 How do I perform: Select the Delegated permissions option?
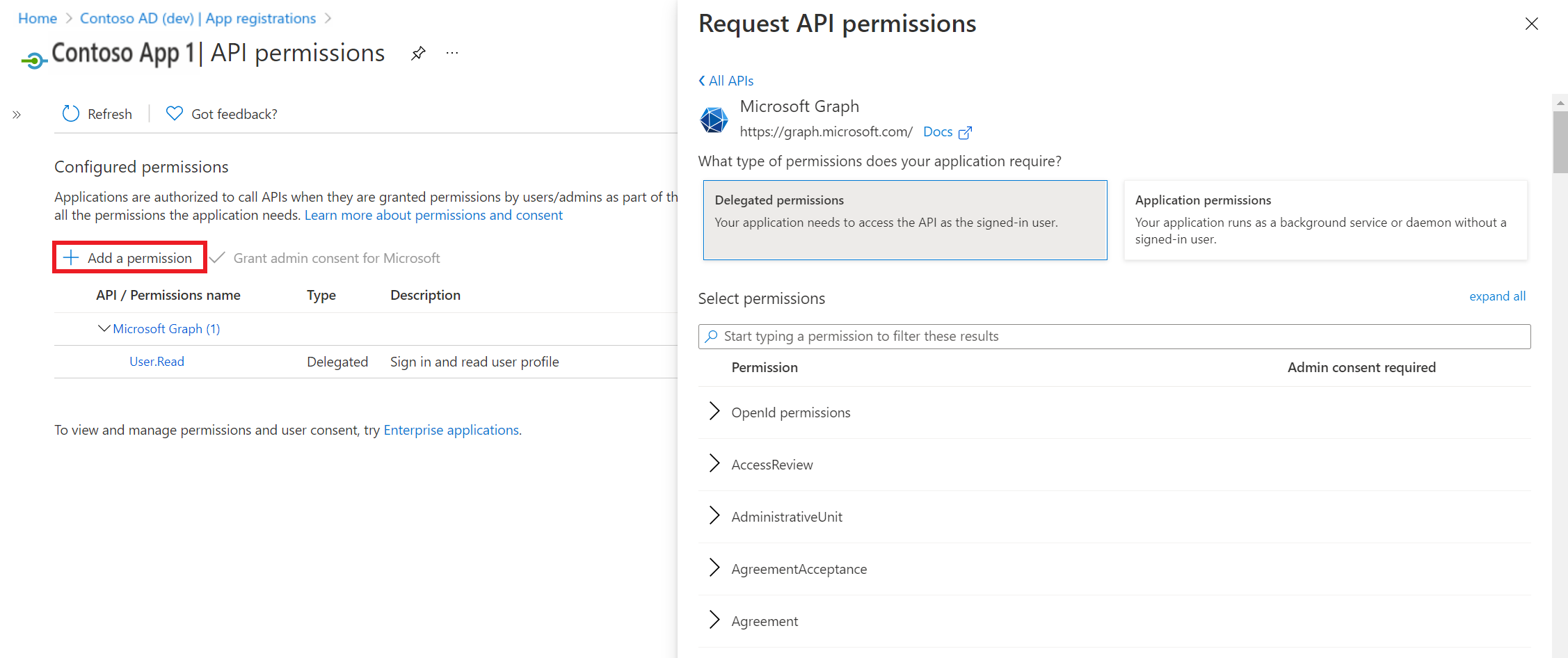tap(904, 220)
